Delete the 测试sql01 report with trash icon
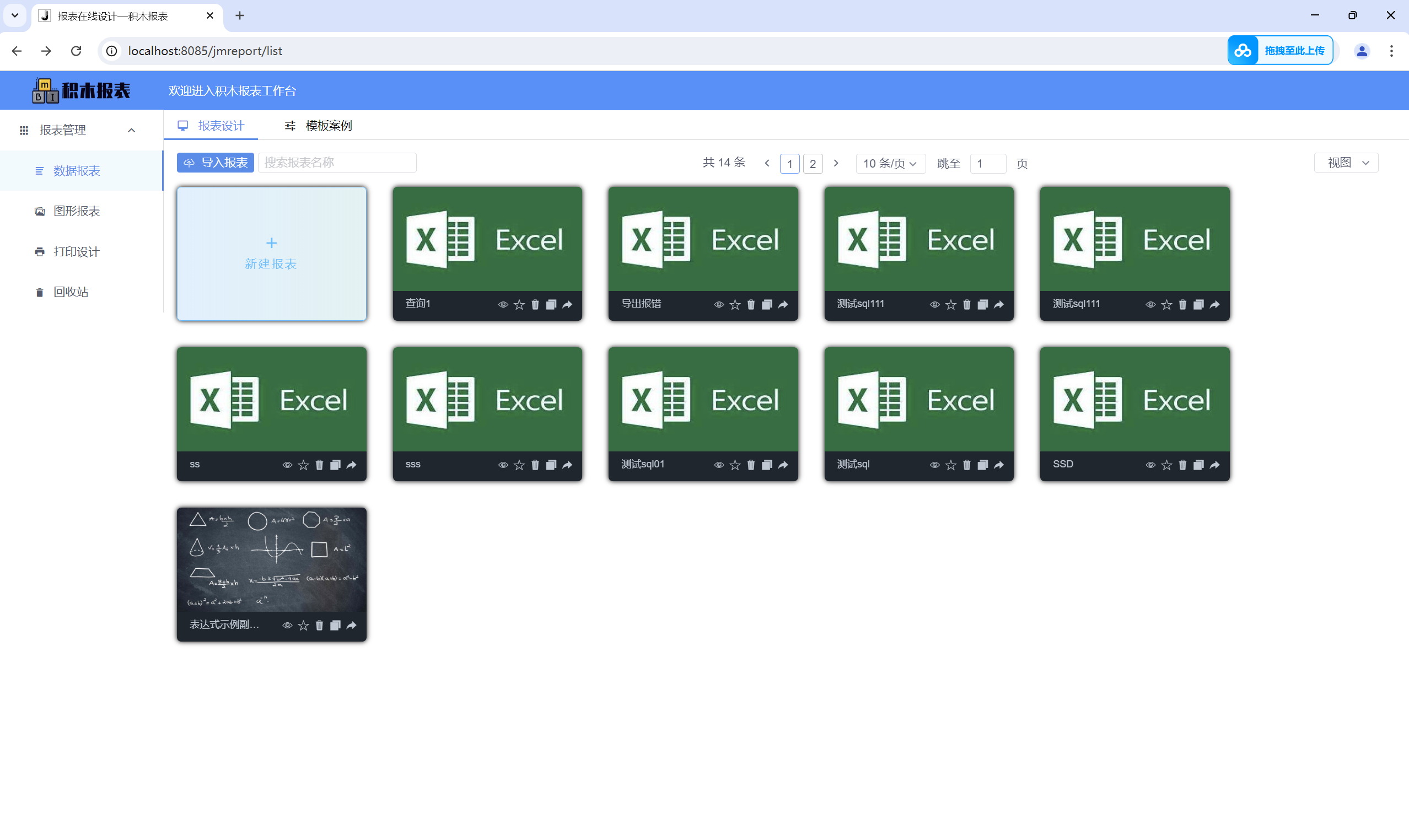This screenshot has height=840, width=1409. pyautogui.click(x=751, y=465)
